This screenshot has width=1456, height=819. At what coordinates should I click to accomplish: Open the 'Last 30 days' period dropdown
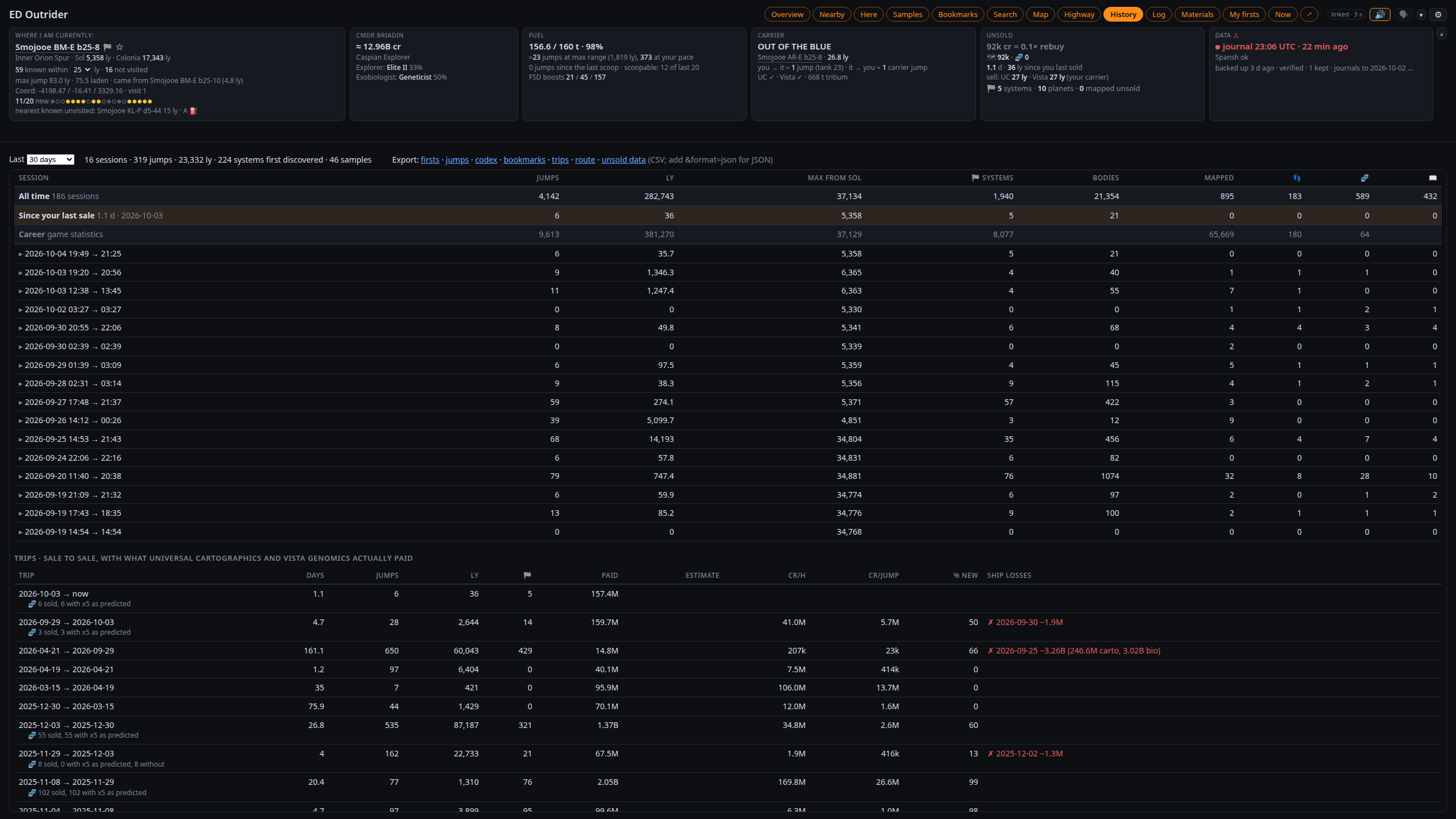[51, 159]
